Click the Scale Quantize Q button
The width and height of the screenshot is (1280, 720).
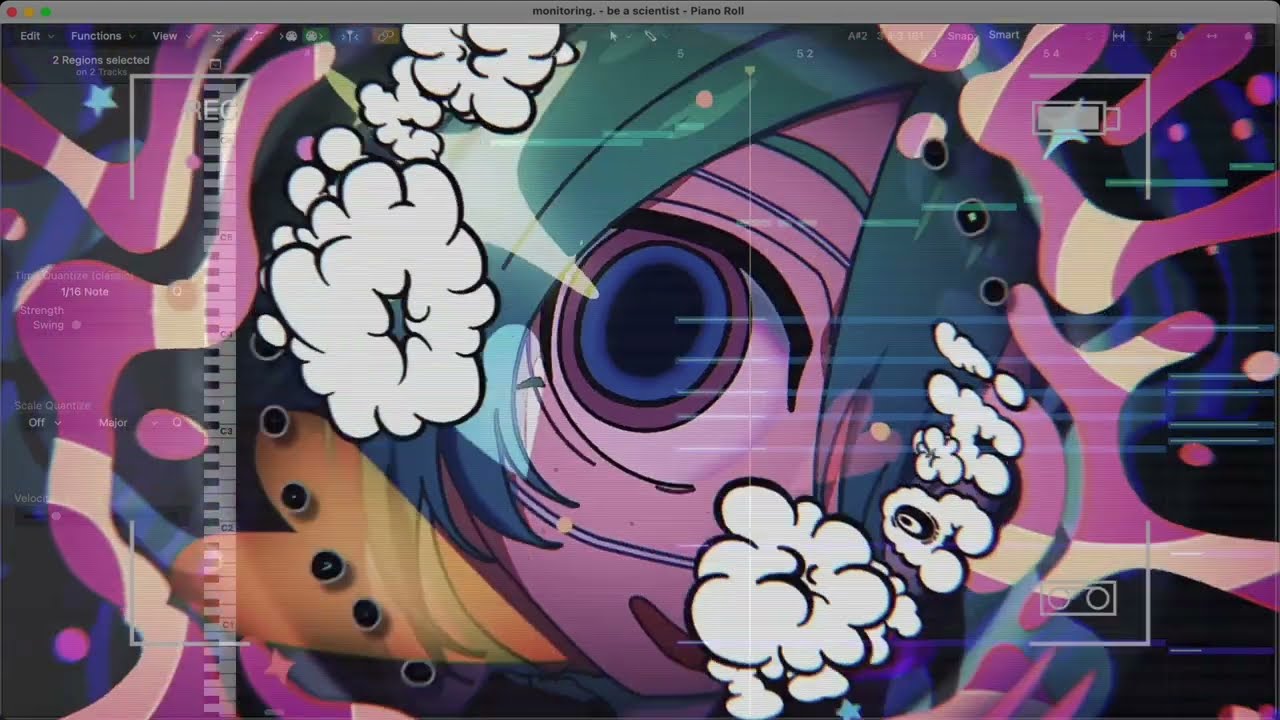(178, 423)
